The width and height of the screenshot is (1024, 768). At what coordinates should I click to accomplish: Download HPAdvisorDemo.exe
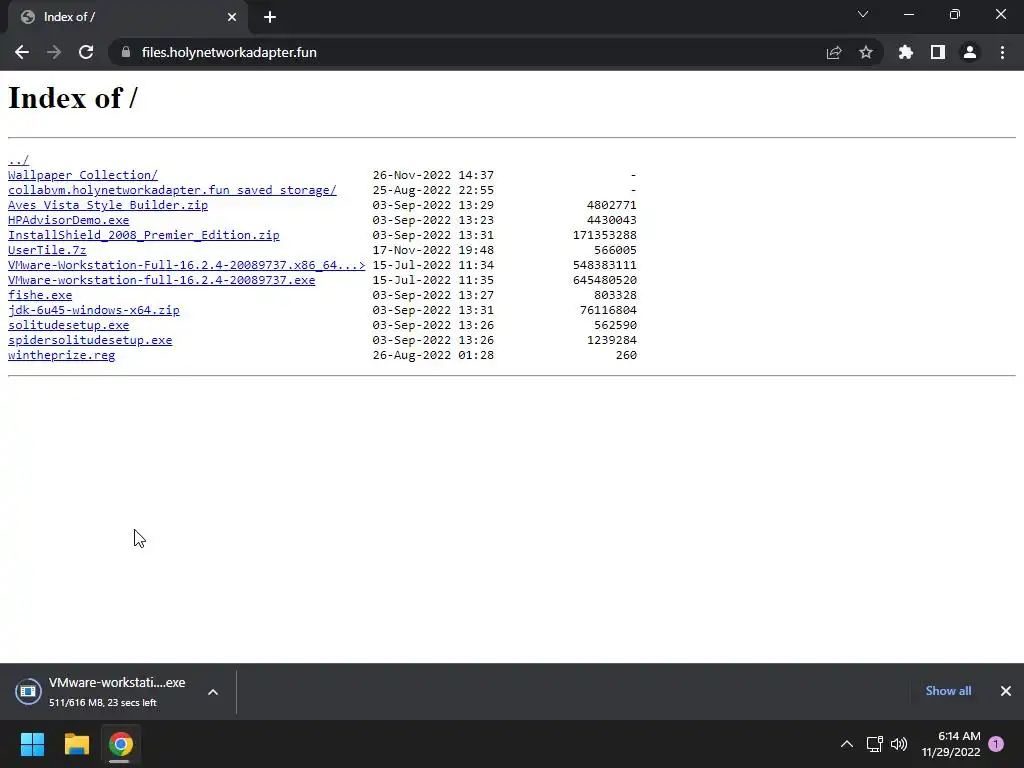point(69,220)
